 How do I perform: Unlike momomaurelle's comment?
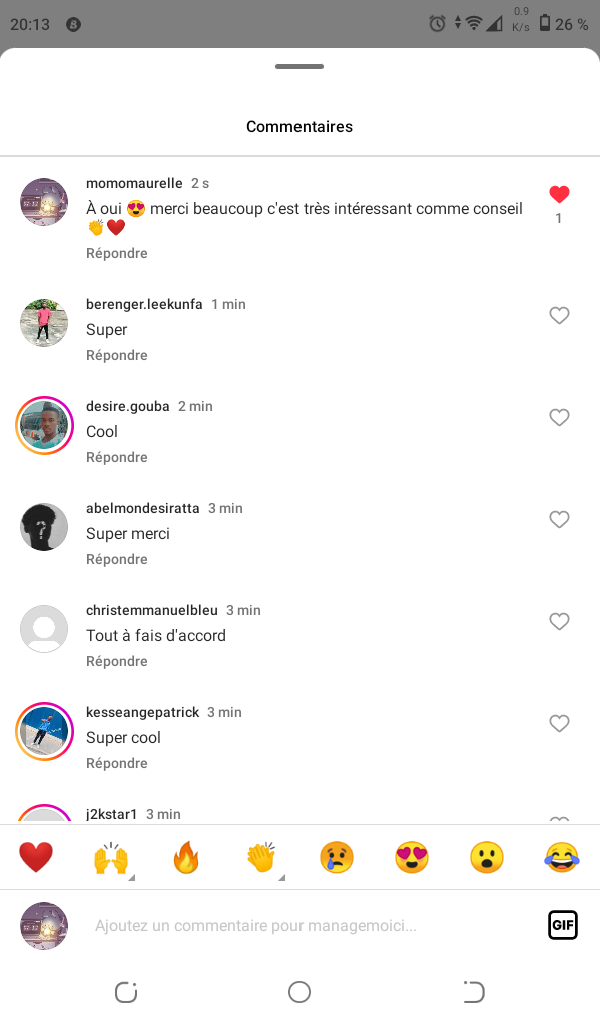click(559, 195)
